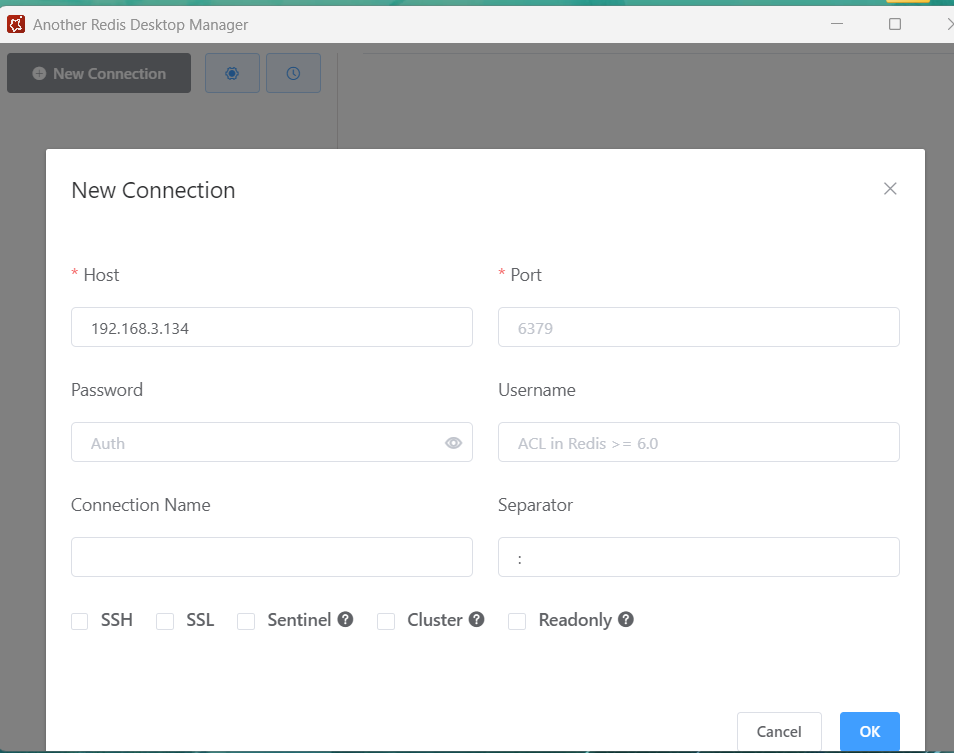The image size is (954, 753).
Task: Click the Connection Name label
Action: [x=141, y=505]
